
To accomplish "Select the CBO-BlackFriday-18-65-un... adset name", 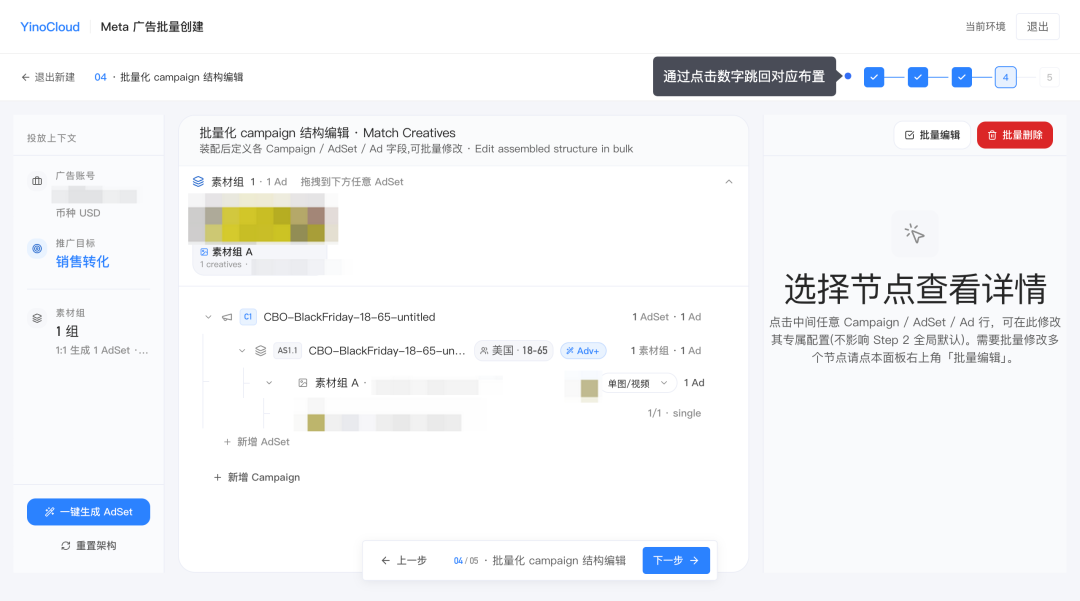I will pos(387,350).
